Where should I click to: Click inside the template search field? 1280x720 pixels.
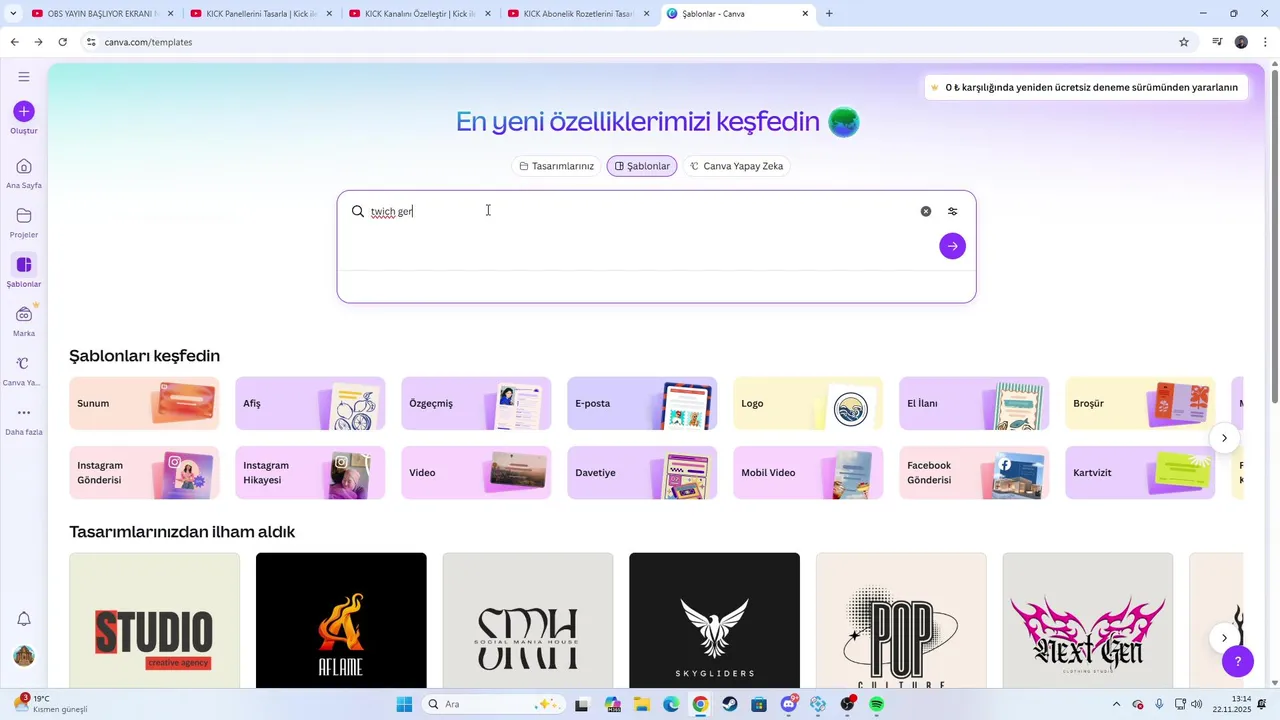[640, 211]
